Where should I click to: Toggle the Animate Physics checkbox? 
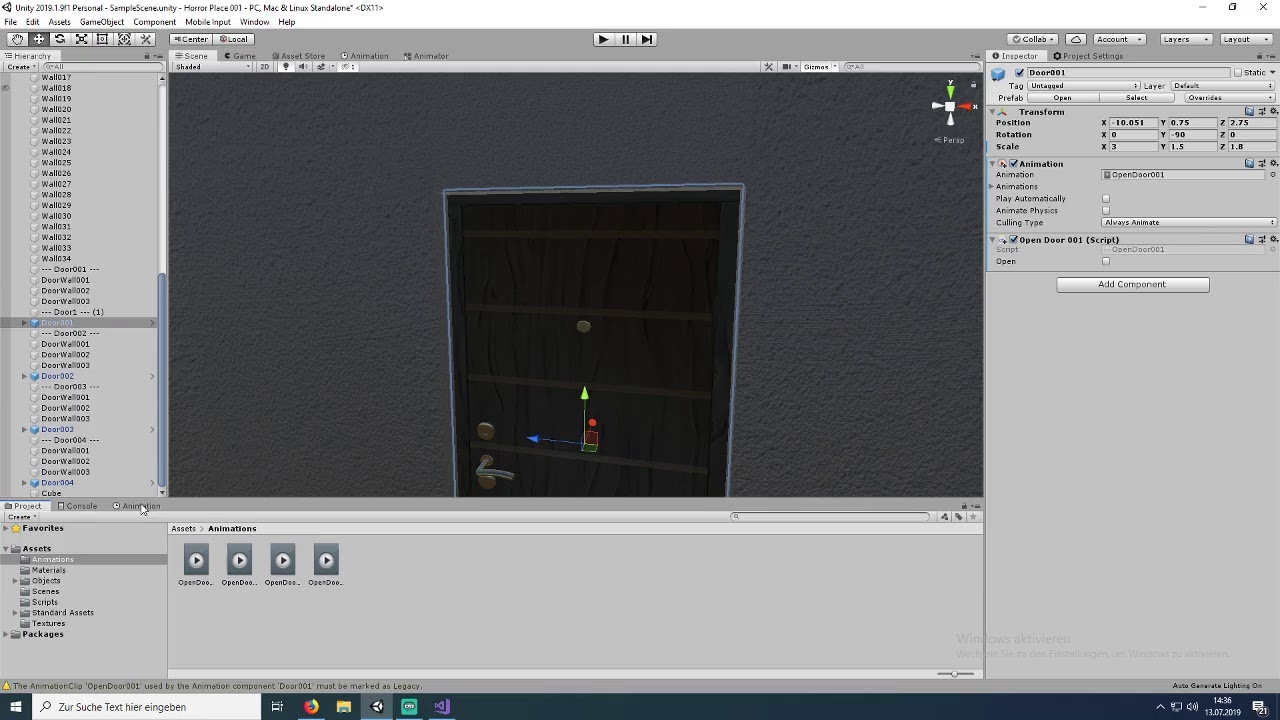tap(1106, 211)
